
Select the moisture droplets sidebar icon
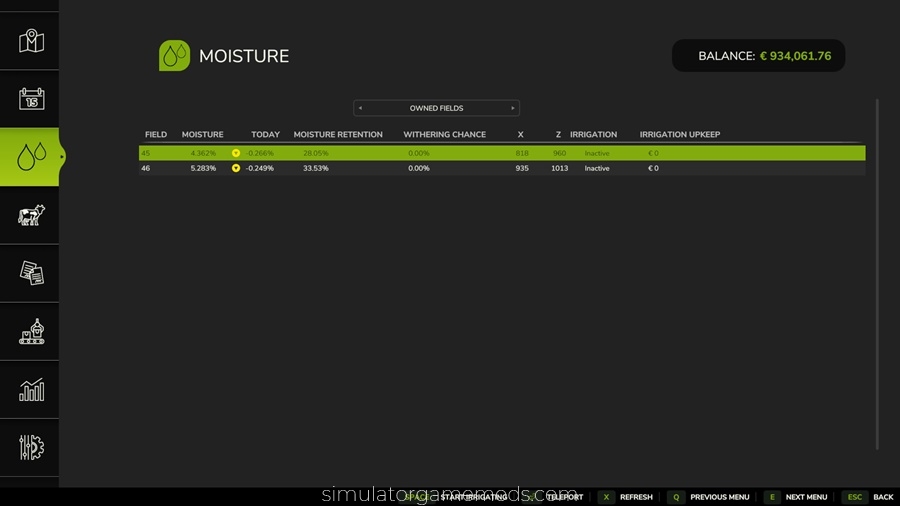[31, 157]
